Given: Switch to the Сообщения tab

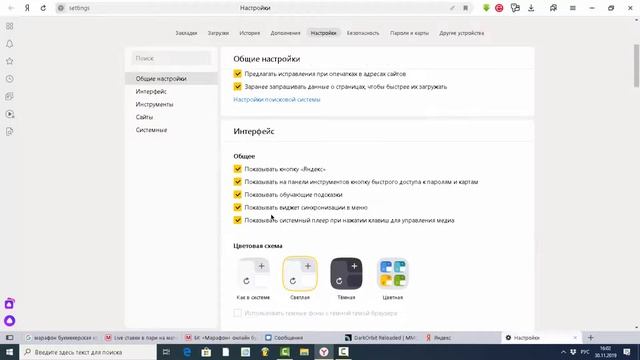Looking at the screenshot, I should tap(300, 338).
